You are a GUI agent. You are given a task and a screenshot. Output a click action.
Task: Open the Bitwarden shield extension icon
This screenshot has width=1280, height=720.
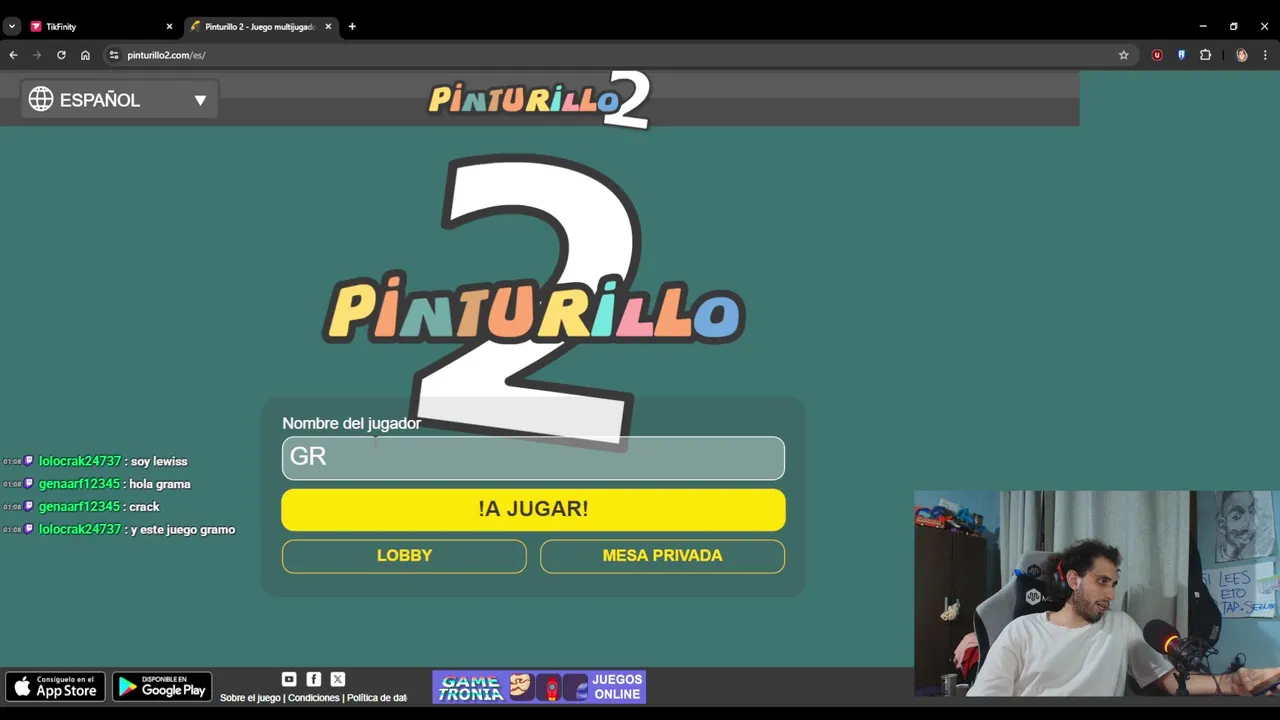pyautogui.click(x=1181, y=55)
